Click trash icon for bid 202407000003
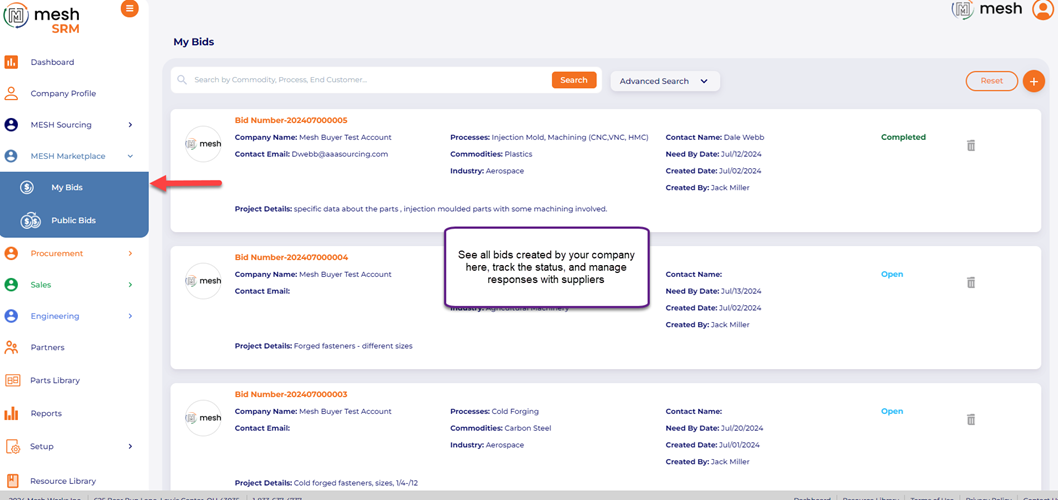Viewport: 1058px width, 500px height. click(970, 420)
